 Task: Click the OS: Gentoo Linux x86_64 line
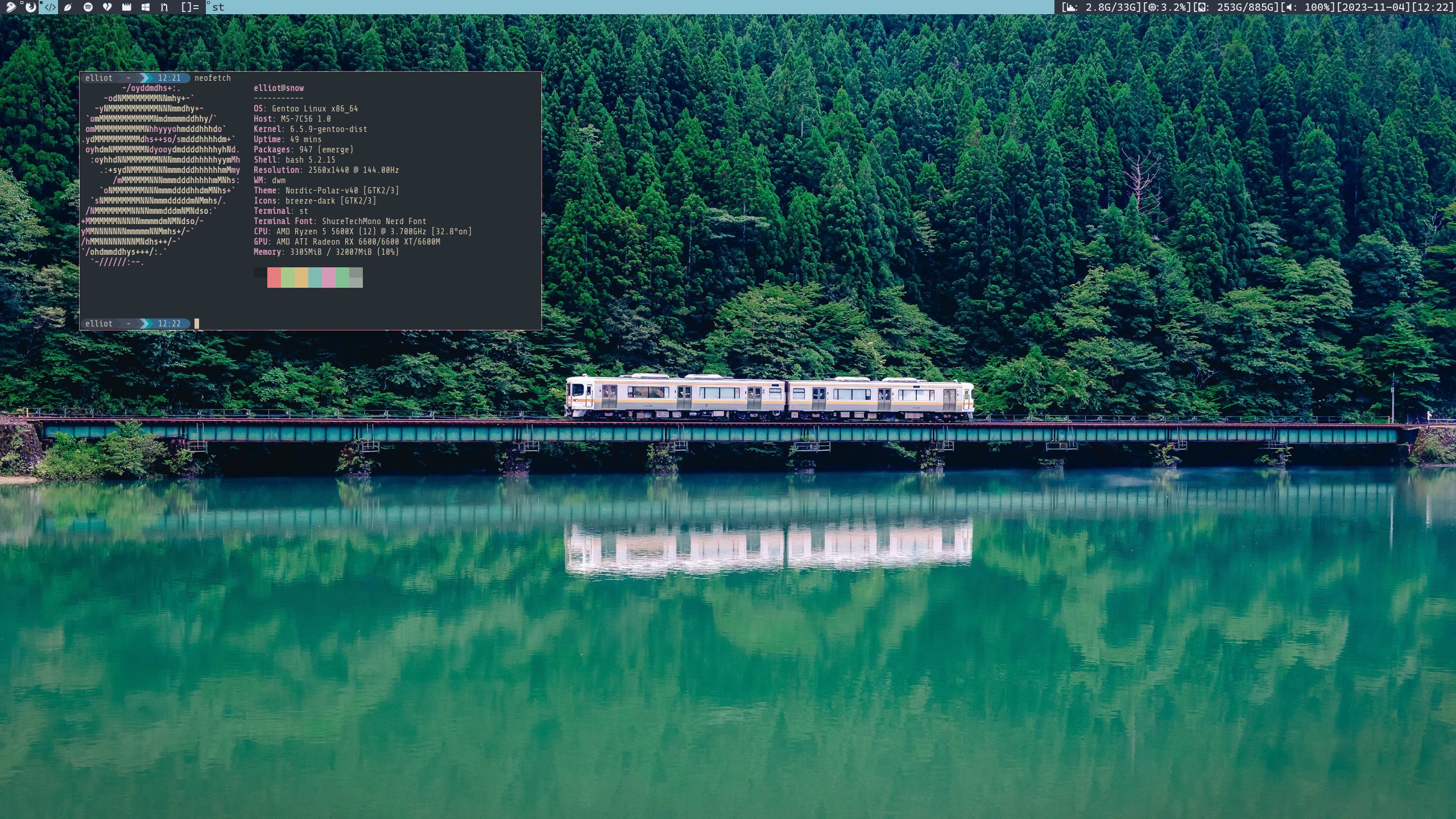pyautogui.click(x=306, y=109)
